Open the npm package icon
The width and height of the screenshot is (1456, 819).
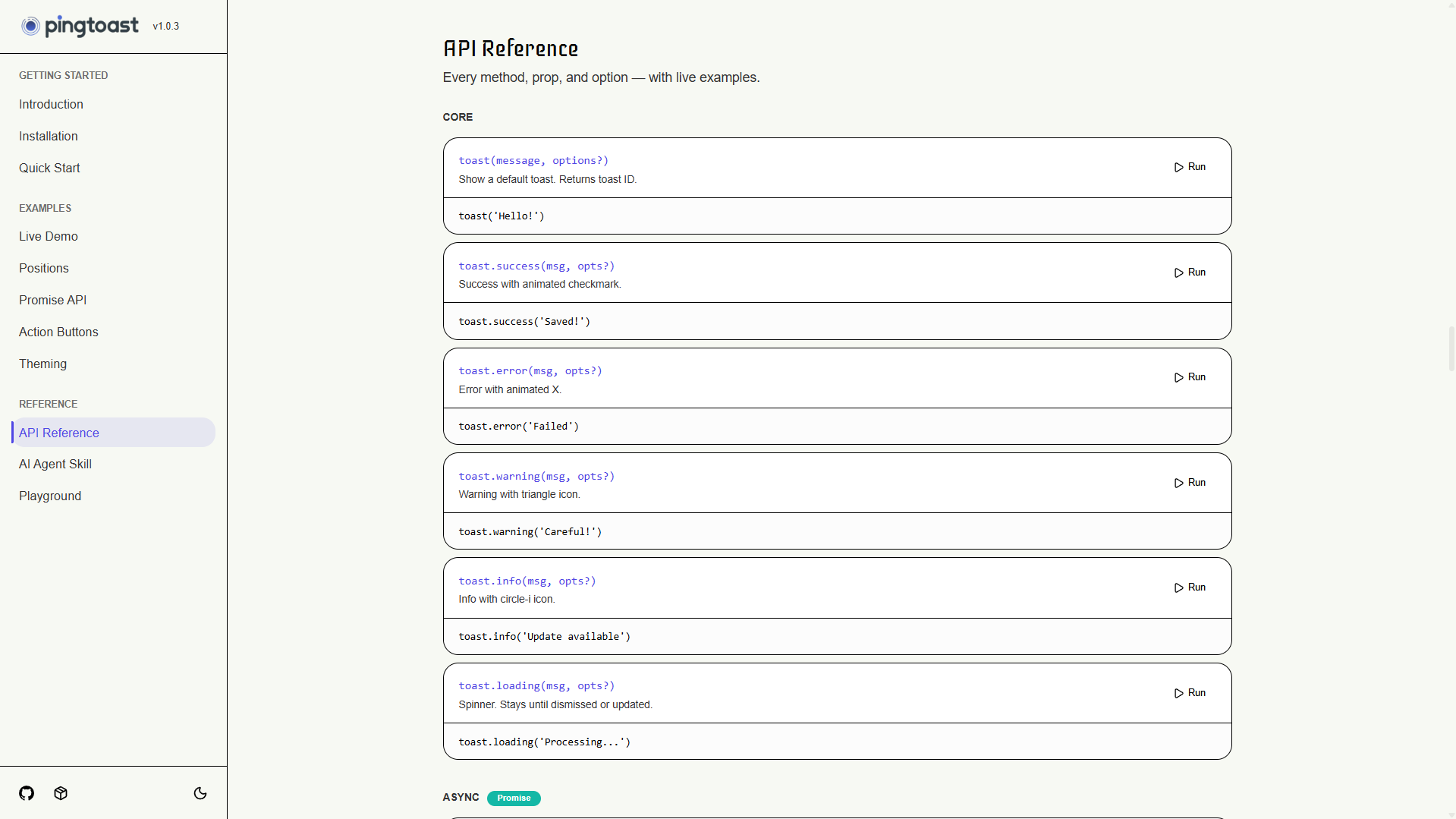click(61, 793)
